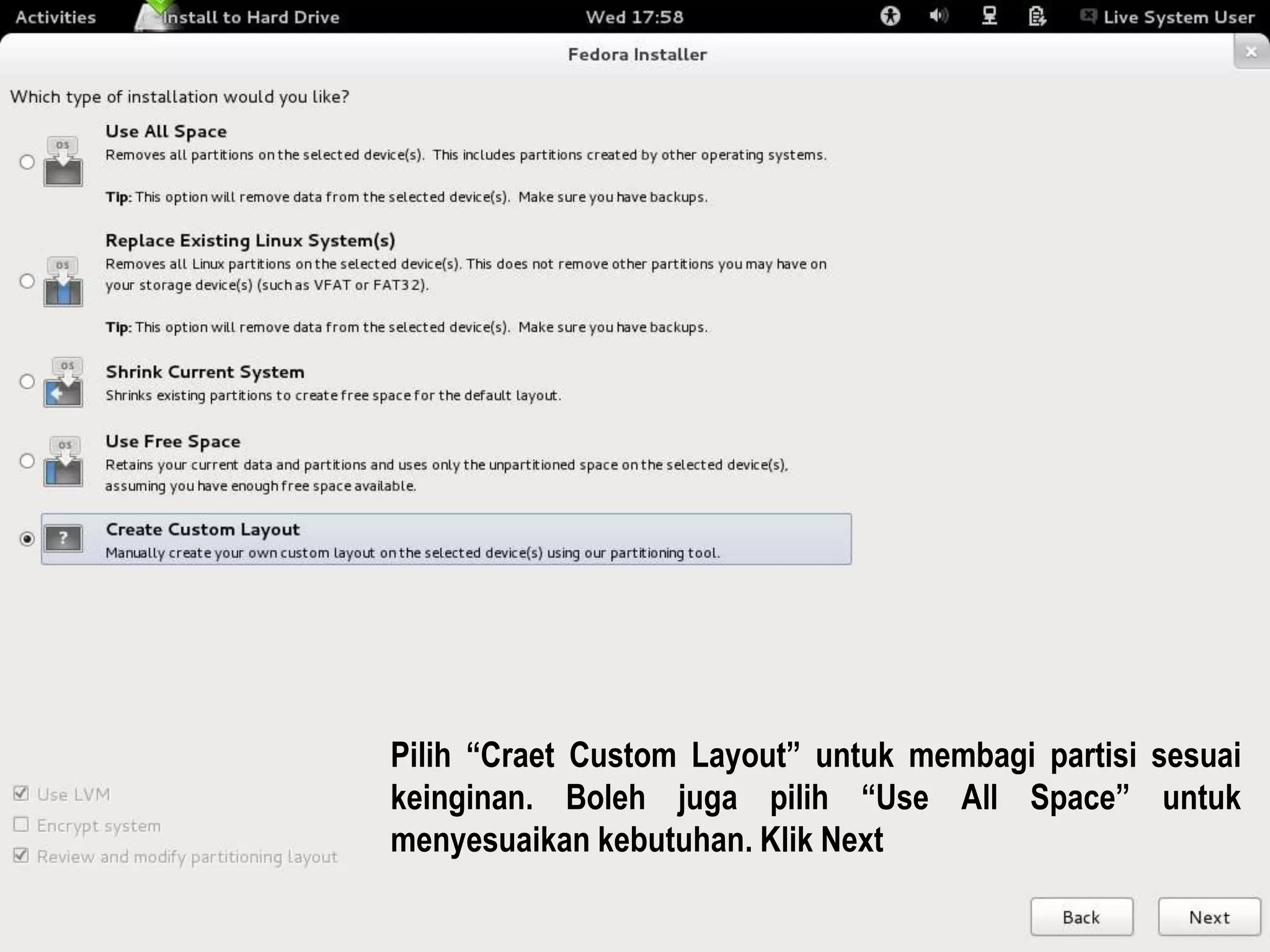This screenshot has width=1270, height=952.
Task: Open the clock showing Wed 17:58
Action: point(634,17)
